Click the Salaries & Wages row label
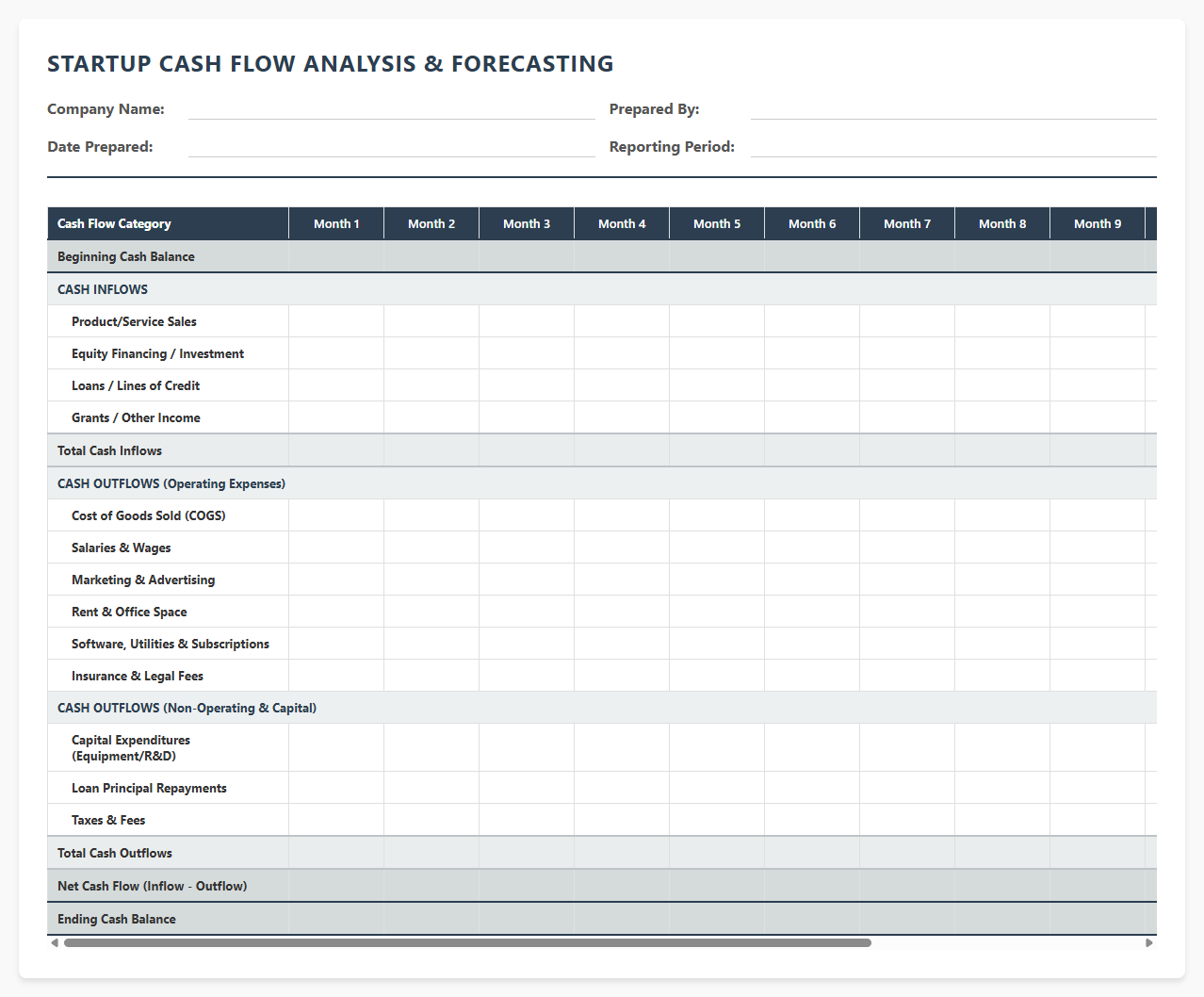This screenshot has height=997, width=1204. 122,548
